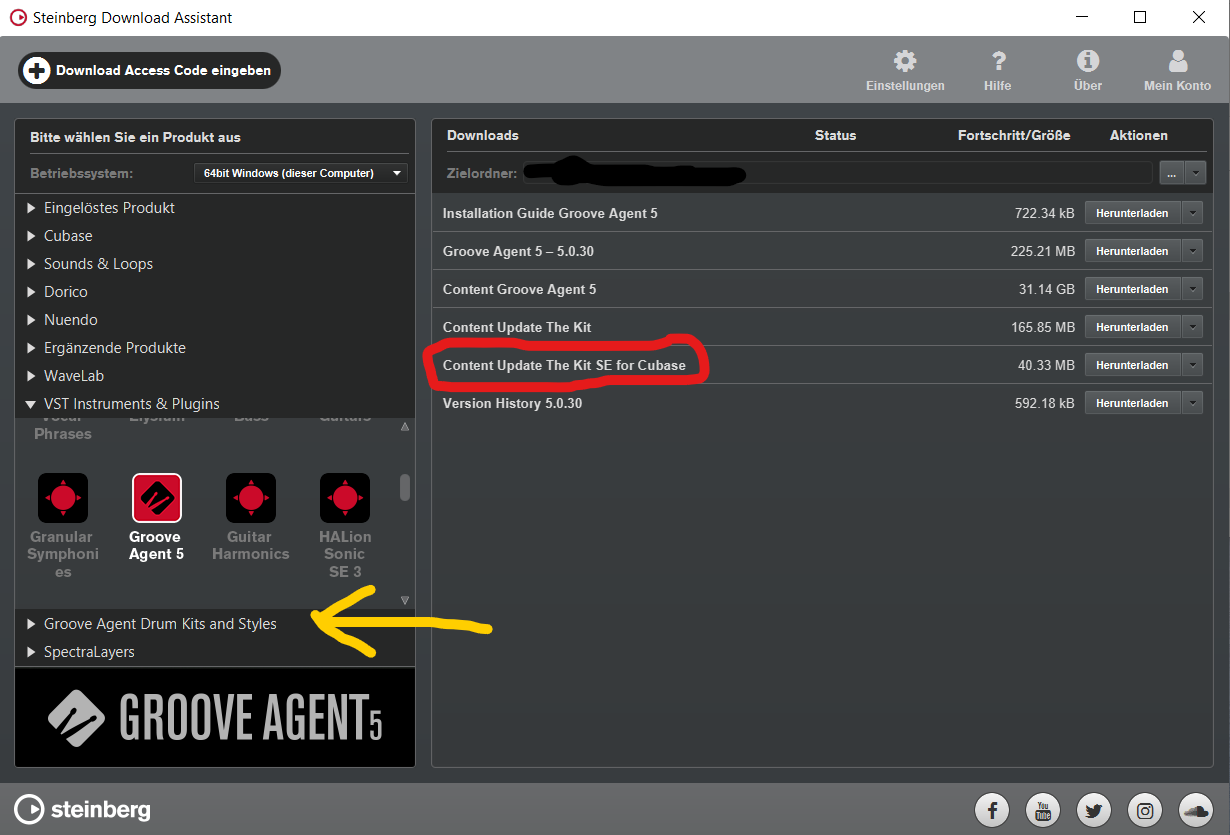The width and height of the screenshot is (1230, 835).
Task: Close the Steinberg Download Assistant window
Action: pyautogui.click(x=1199, y=18)
